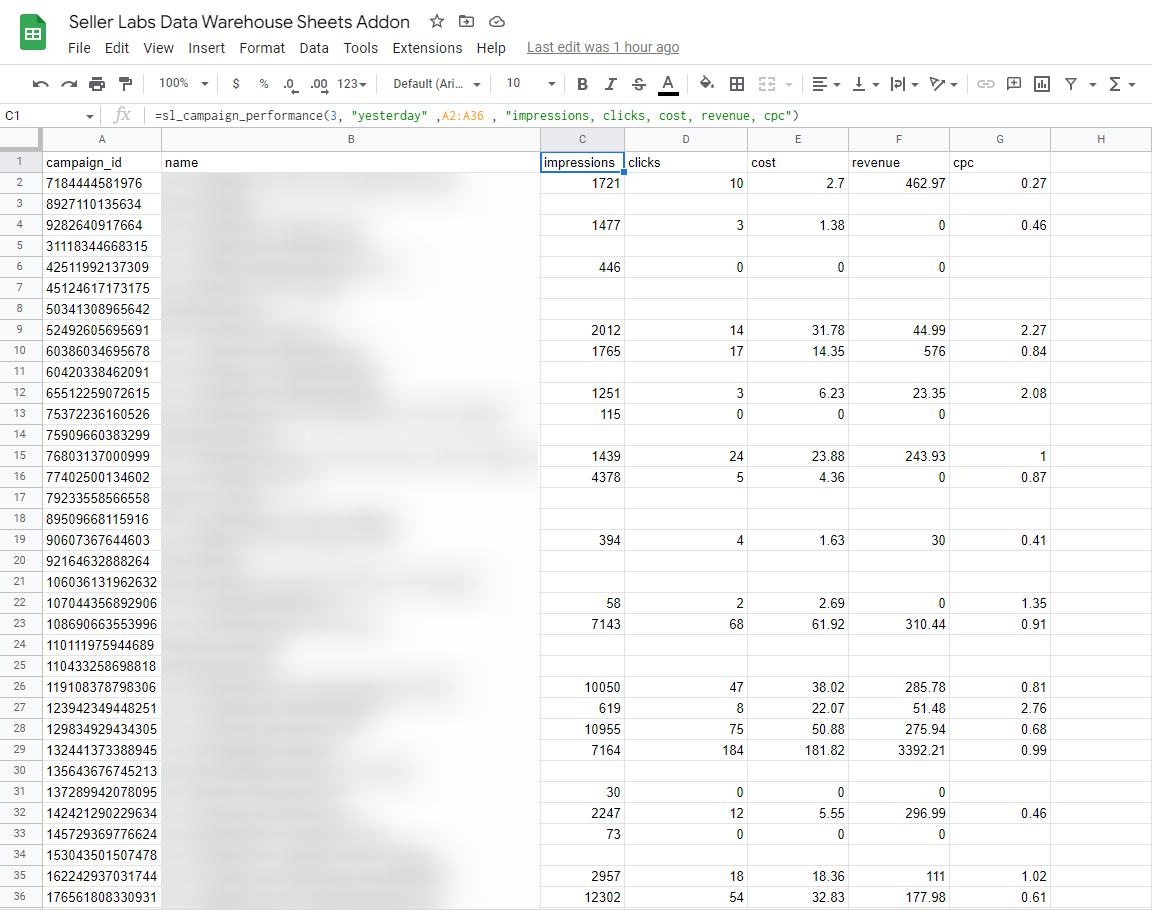Click the select-all corner box
This screenshot has height=910, width=1152.
pos(20,139)
